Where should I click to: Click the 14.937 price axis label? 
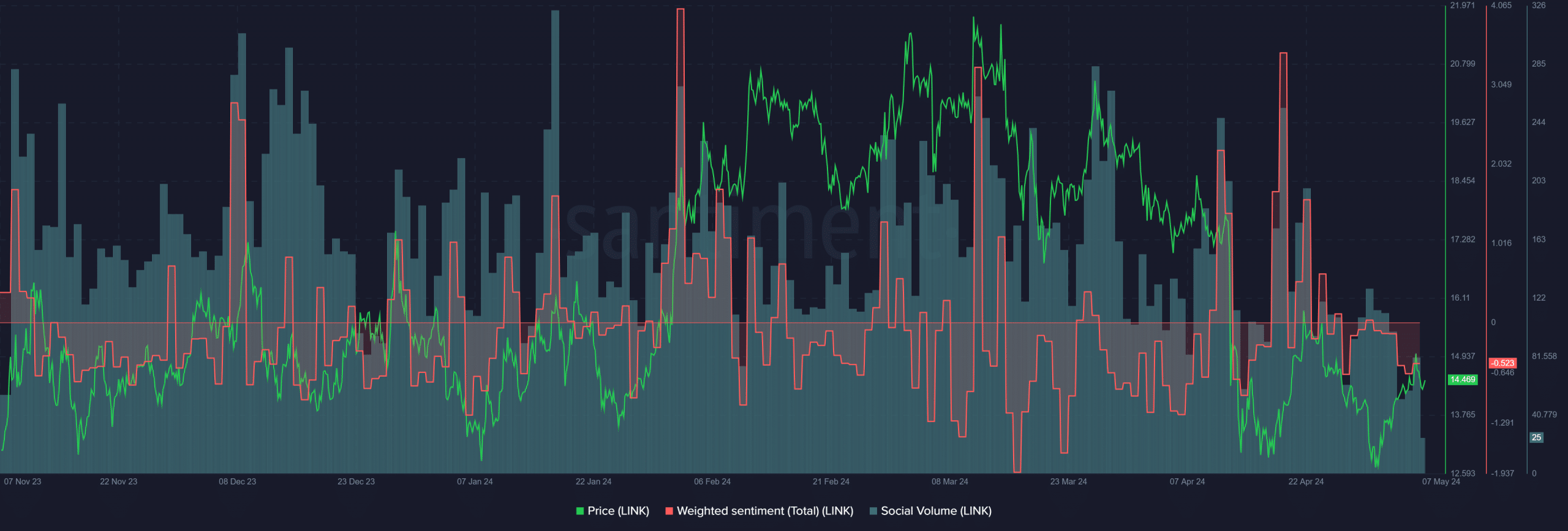[1463, 356]
